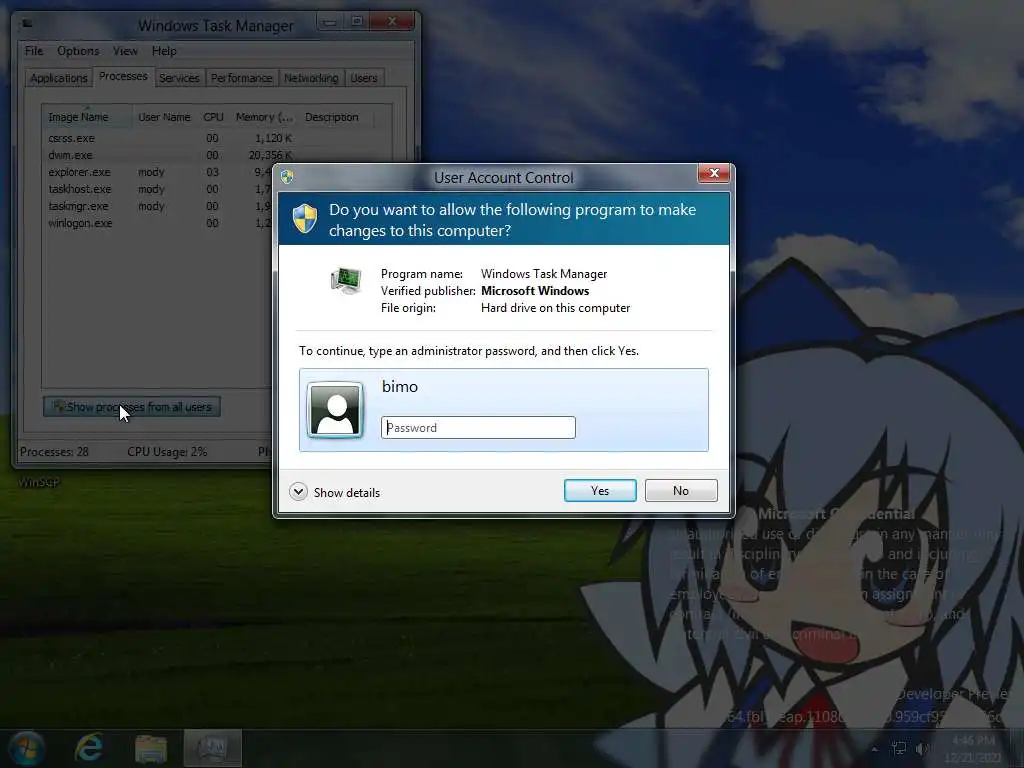Click the Processes: 28 status bar entry
Viewport: 1024px width, 768px height.
[x=54, y=452]
